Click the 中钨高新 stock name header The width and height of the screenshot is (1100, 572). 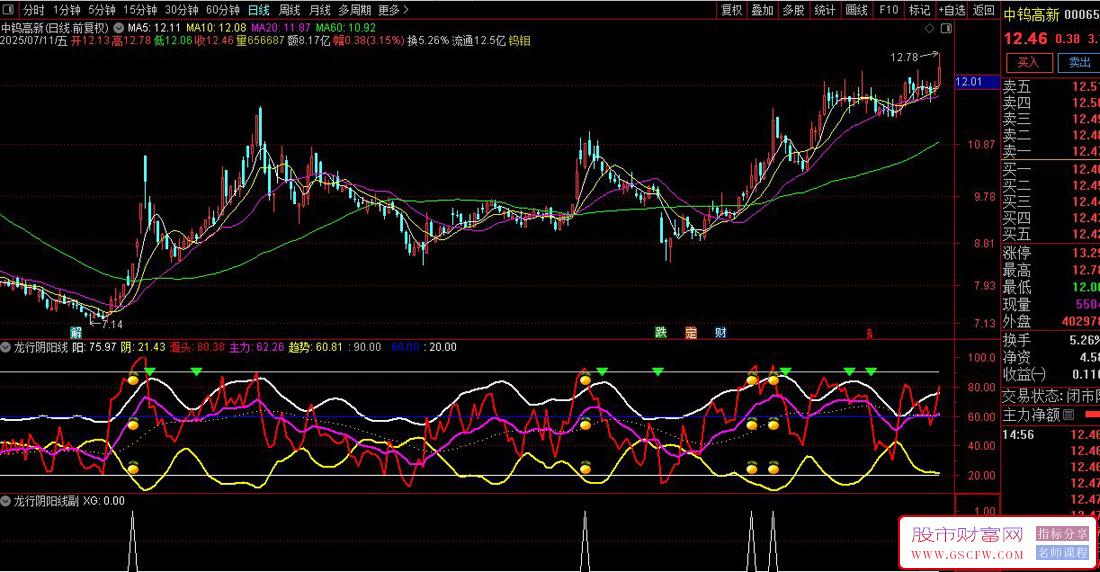(x=1031, y=14)
